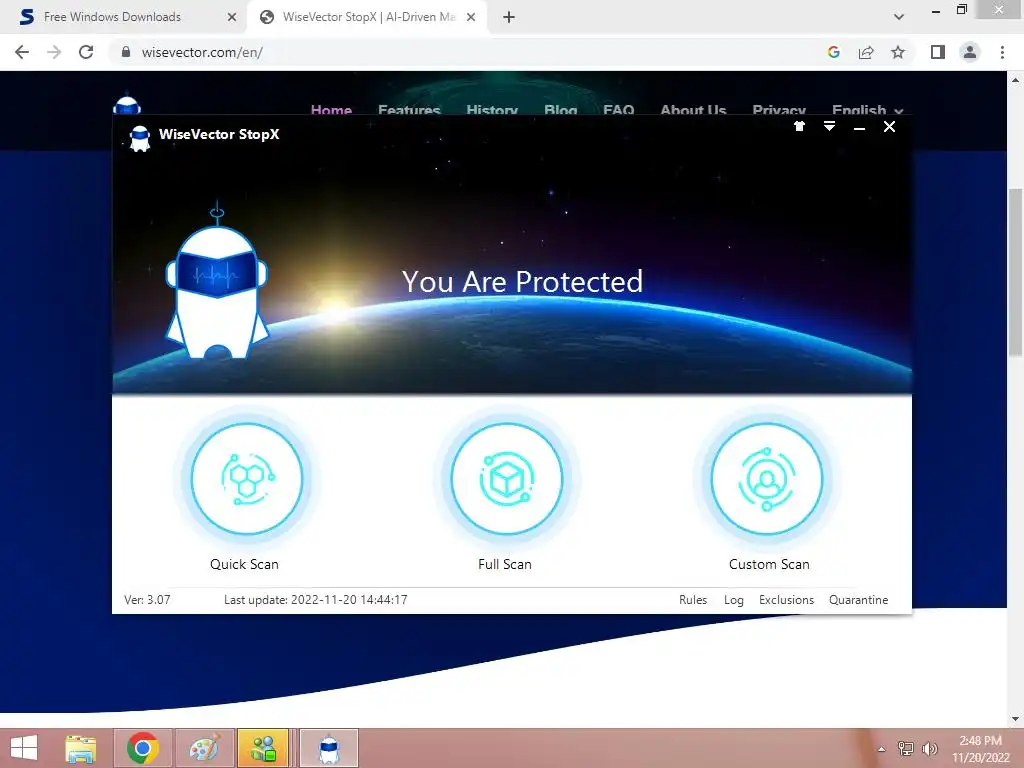
Task: Open the Rules link in StopX footer
Action: [x=693, y=600]
